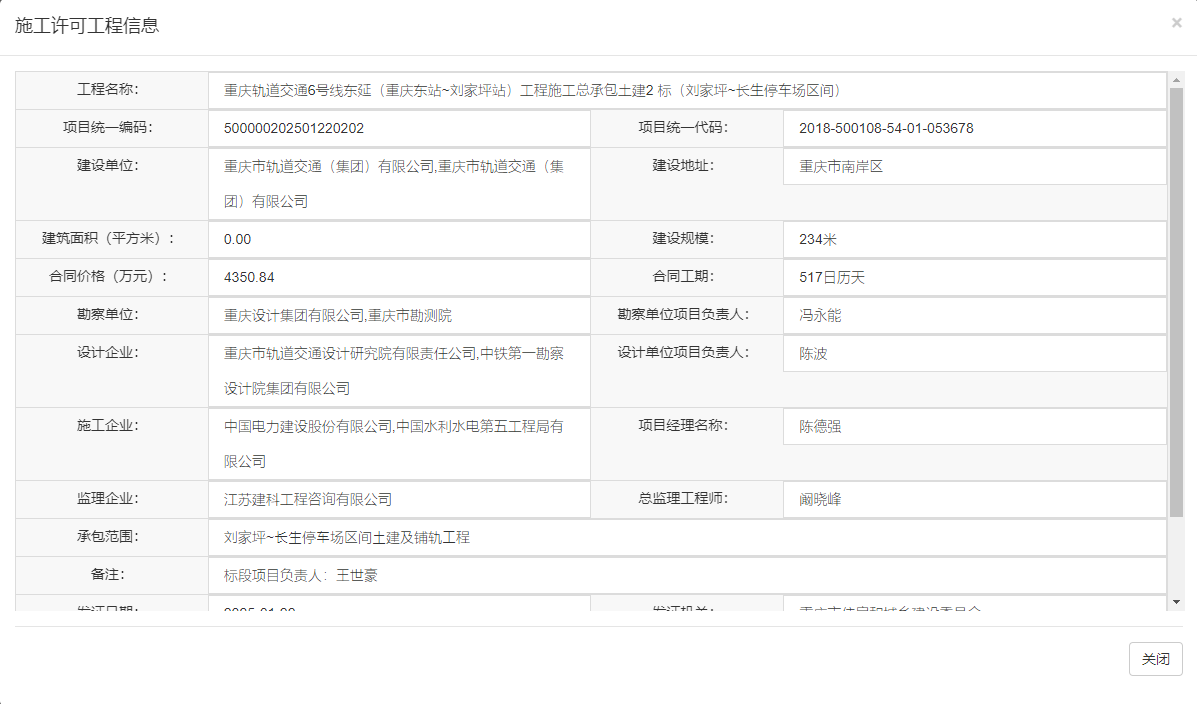Click the scrollbar up arrow
This screenshot has height=704, width=1197.
coord(1176,79)
